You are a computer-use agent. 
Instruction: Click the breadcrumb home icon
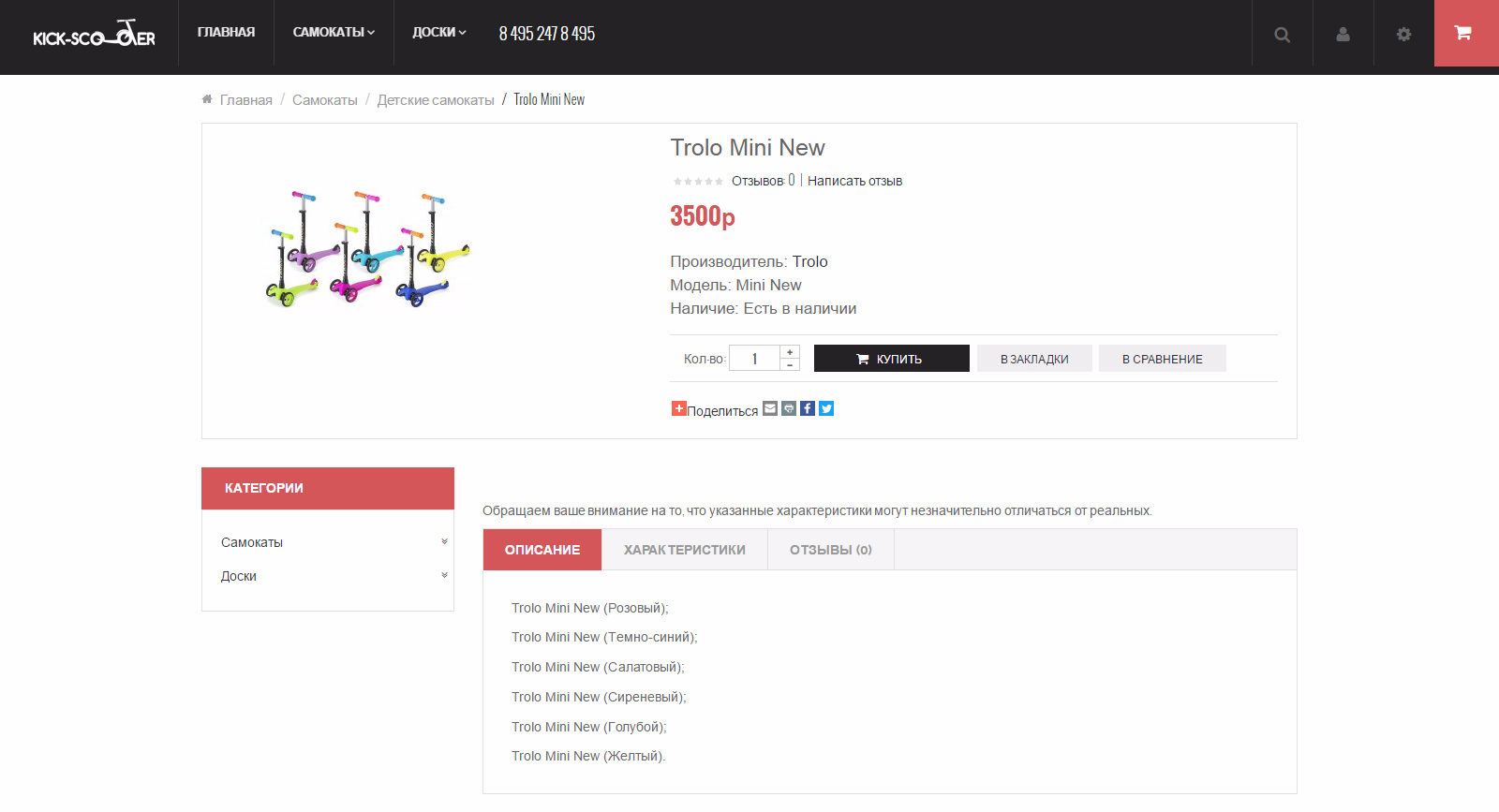pyautogui.click(x=207, y=99)
